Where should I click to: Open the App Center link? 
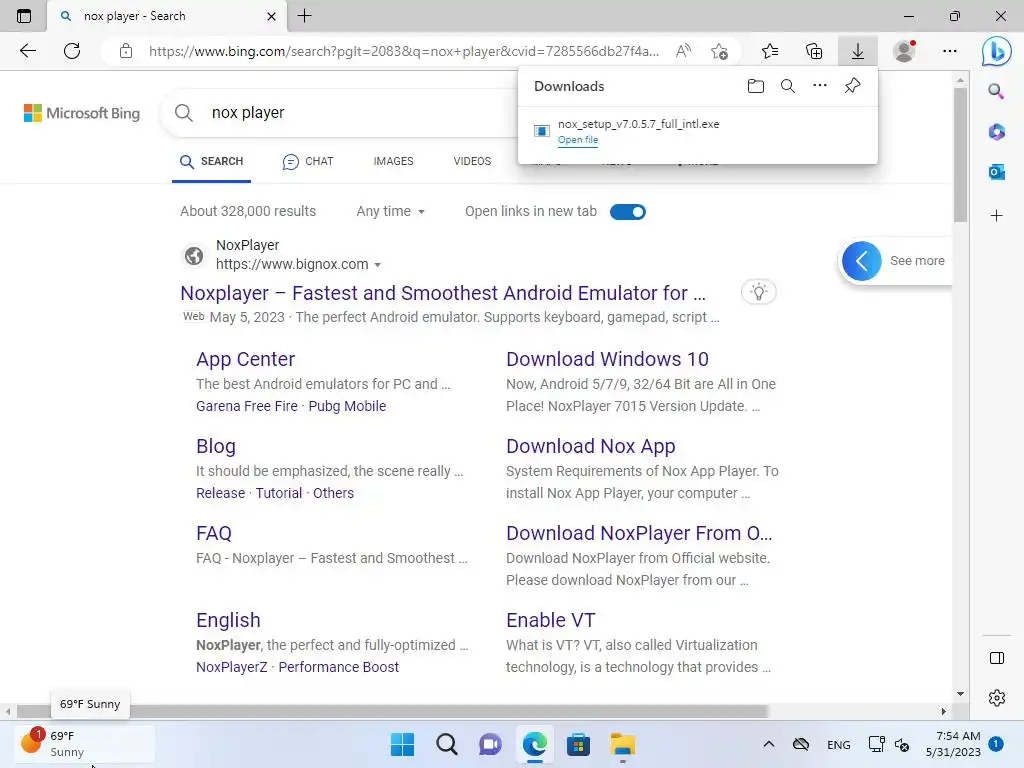point(246,359)
